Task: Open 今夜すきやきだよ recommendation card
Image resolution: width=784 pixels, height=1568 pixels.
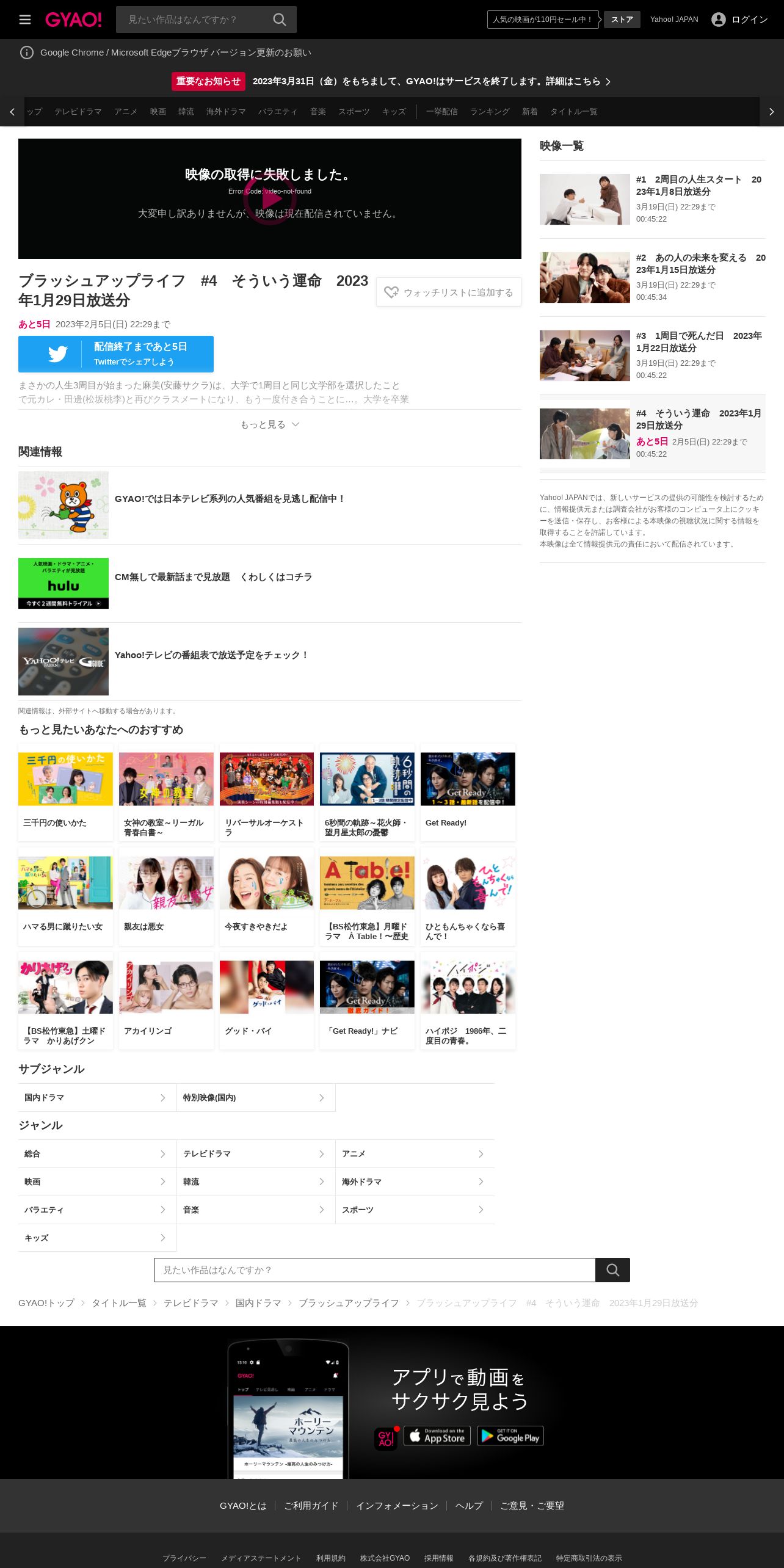Action: (267, 896)
